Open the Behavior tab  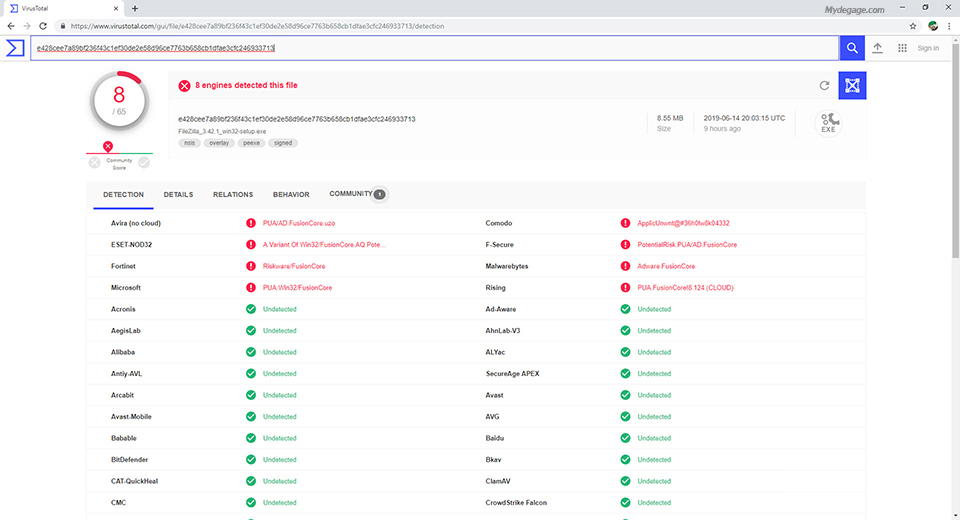(291, 195)
